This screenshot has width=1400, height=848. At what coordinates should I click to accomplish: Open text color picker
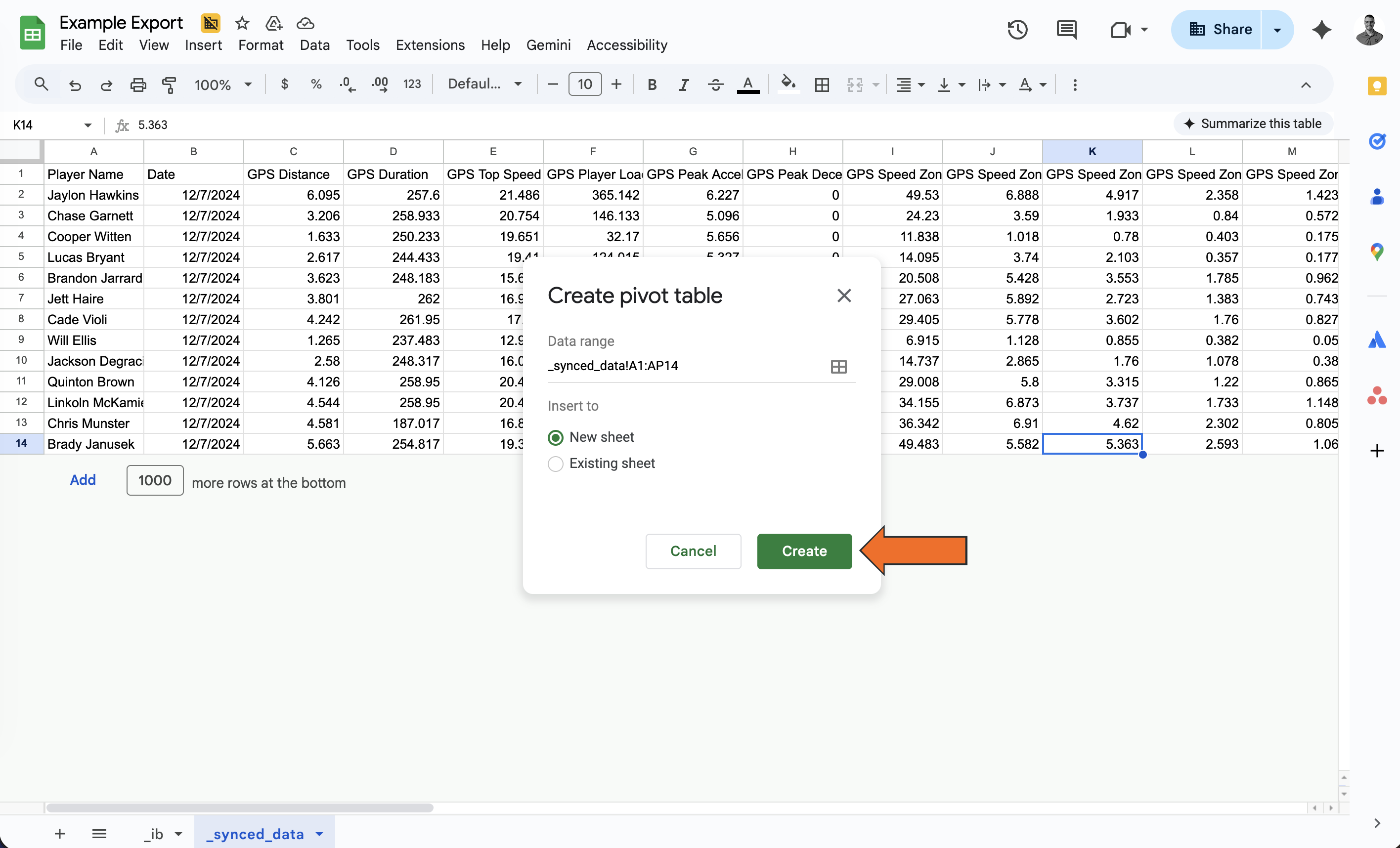[748, 85]
